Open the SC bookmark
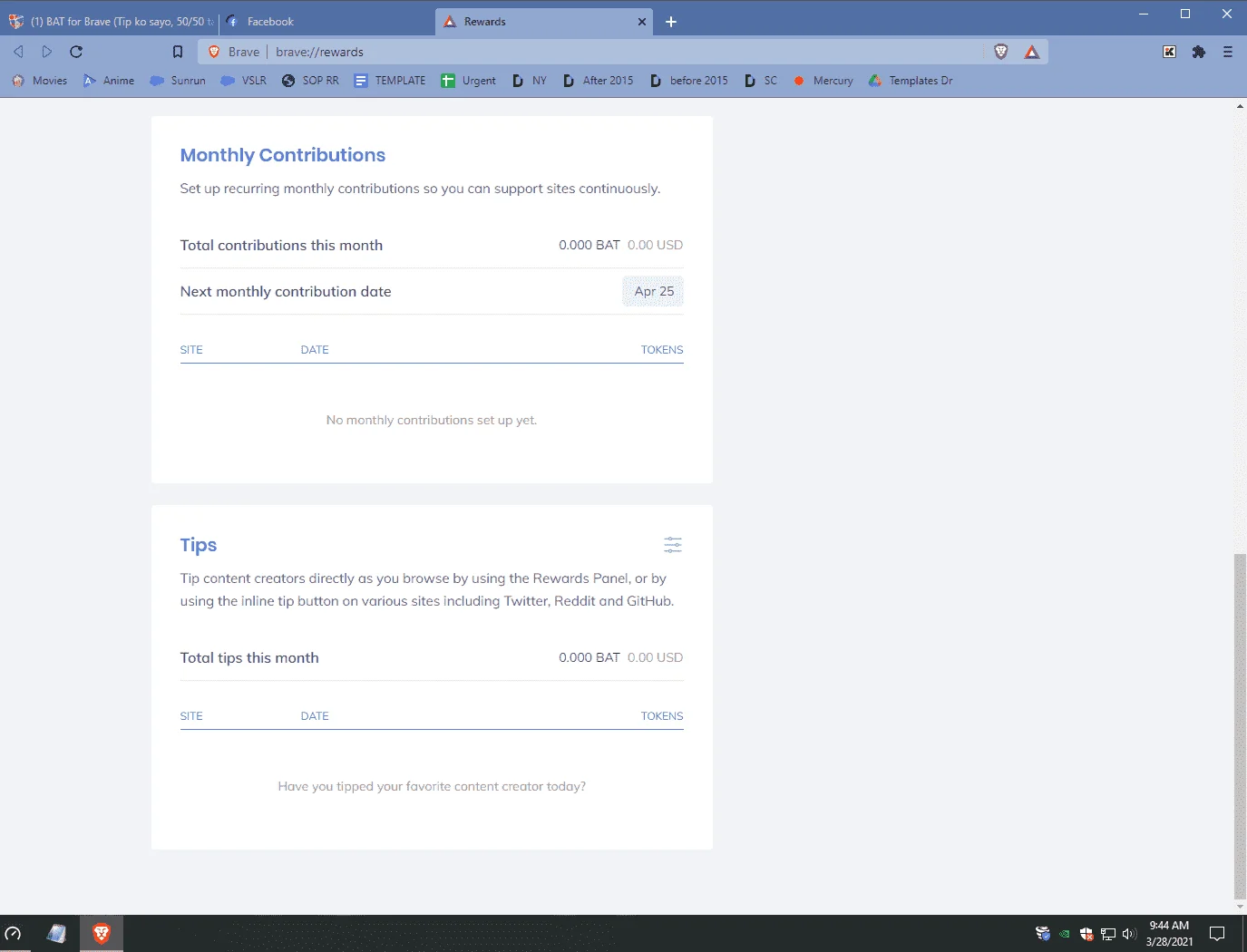 [x=761, y=81]
